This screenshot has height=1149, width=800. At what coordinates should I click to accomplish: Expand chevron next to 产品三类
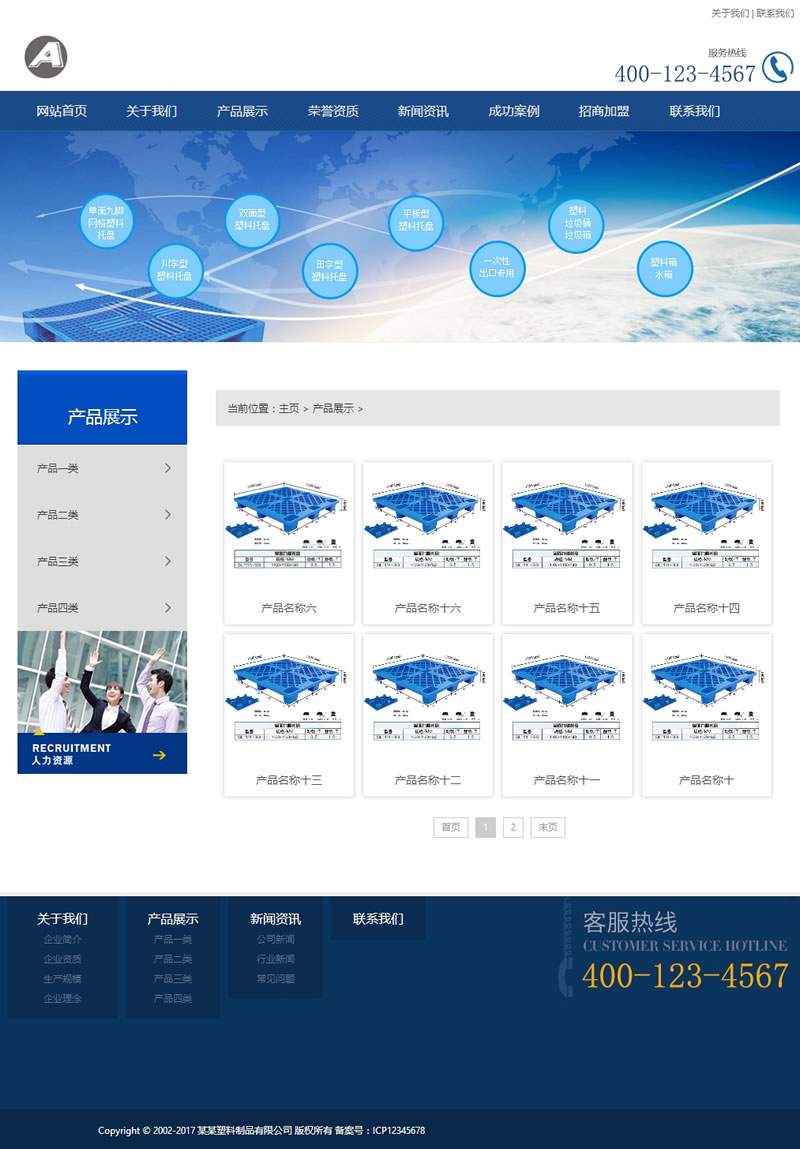click(168, 561)
